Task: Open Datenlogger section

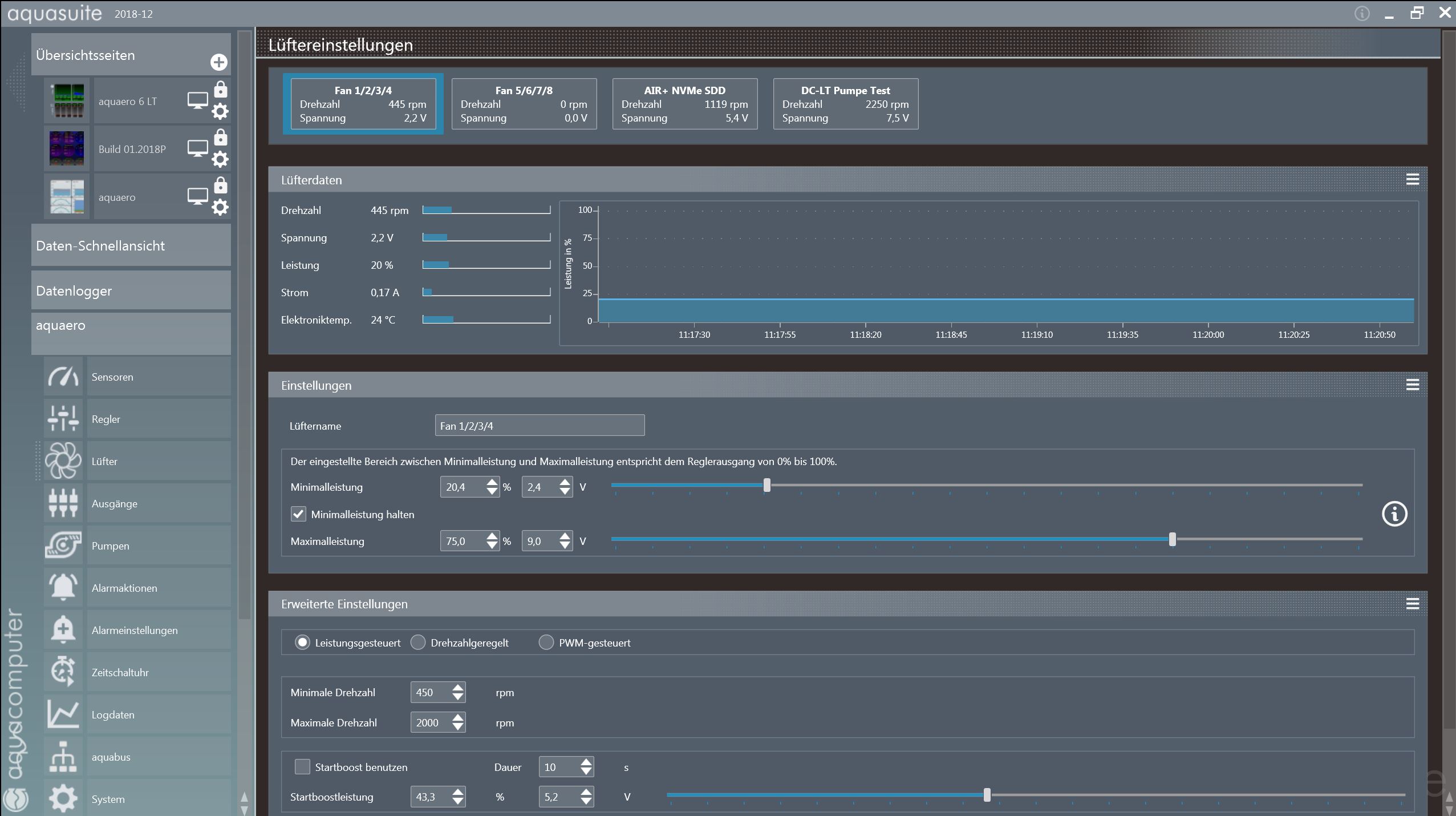Action: 131,290
